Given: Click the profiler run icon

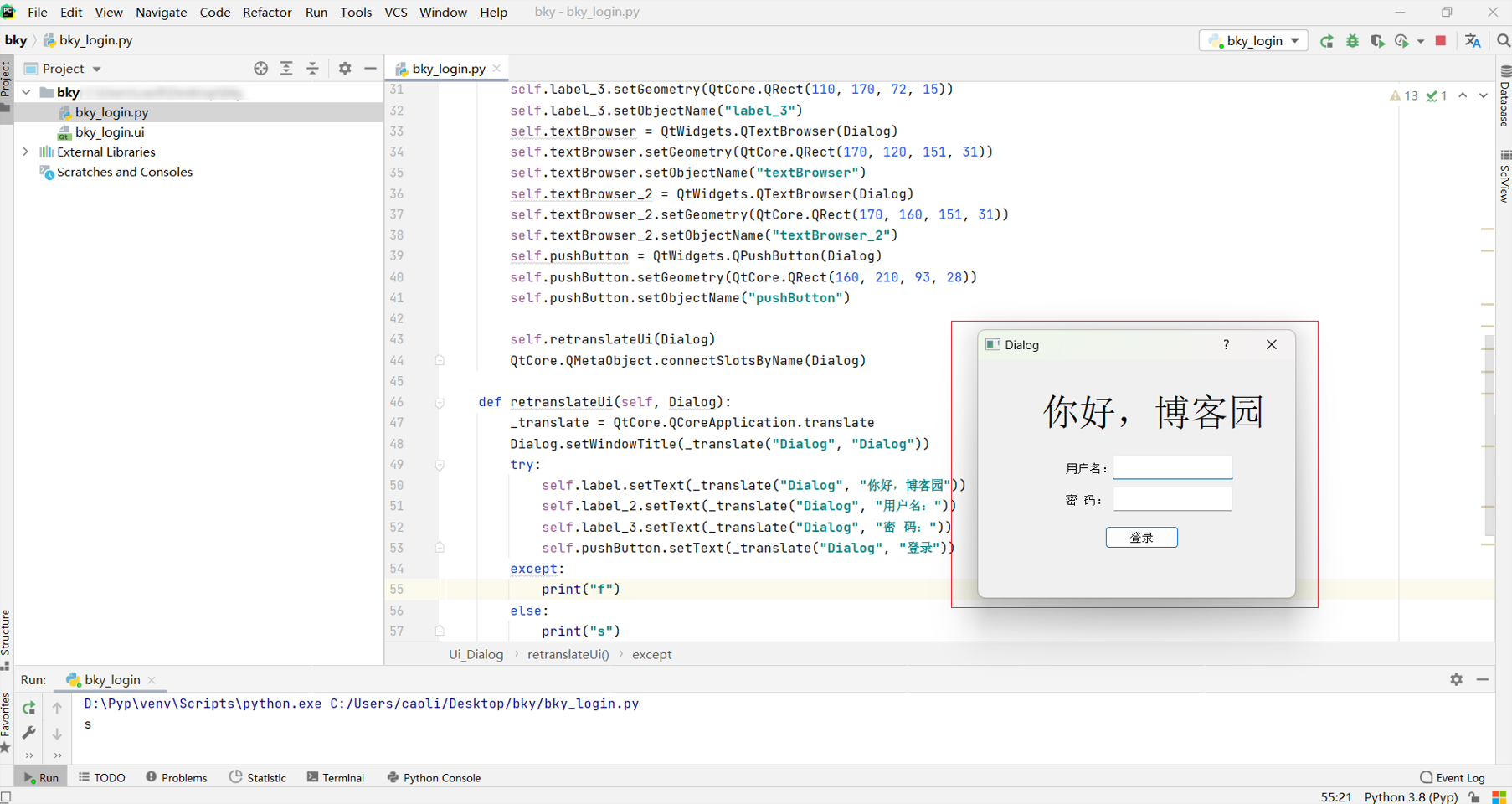Looking at the screenshot, I should [1402, 41].
